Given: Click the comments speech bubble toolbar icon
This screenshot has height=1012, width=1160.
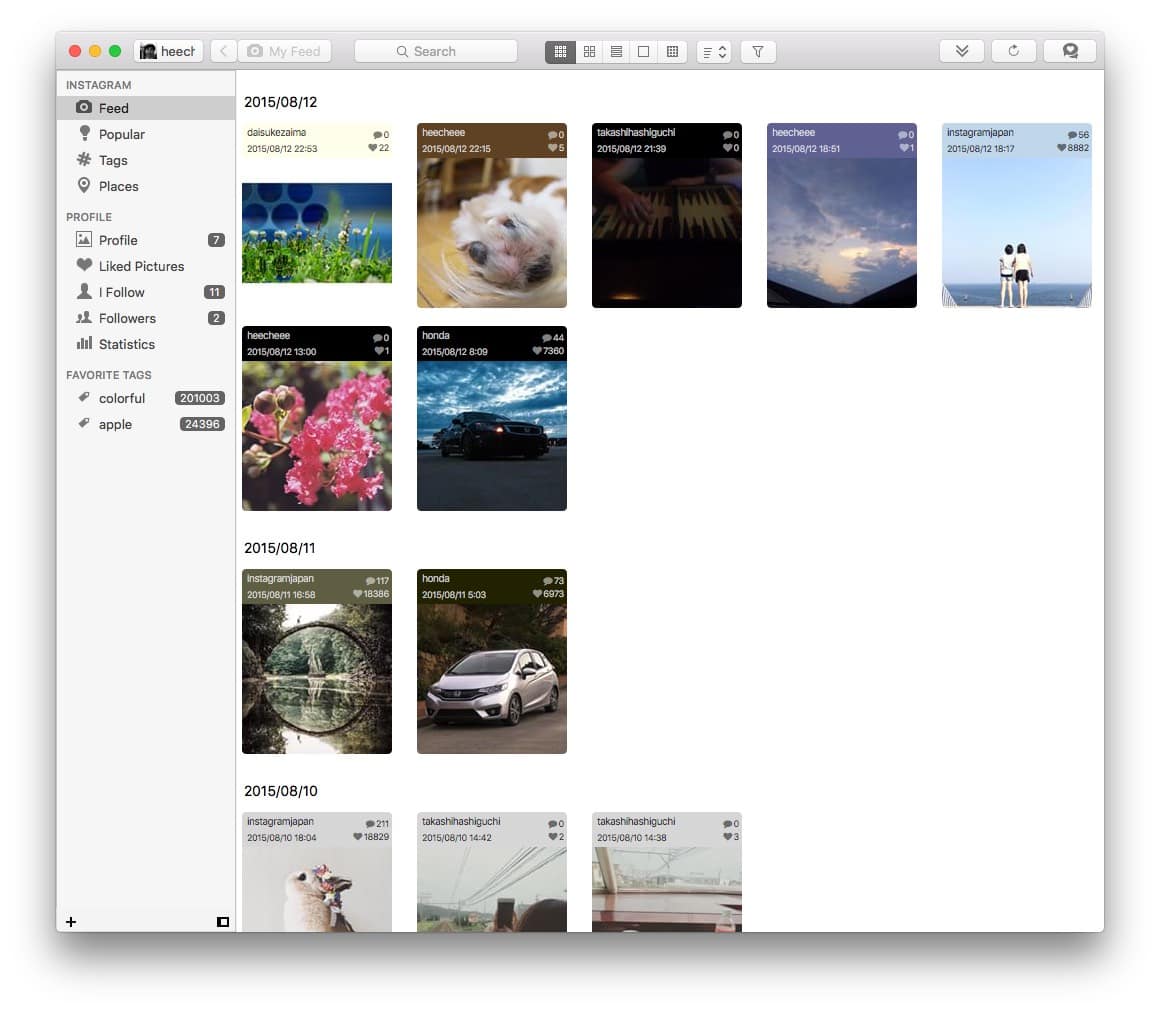Looking at the screenshot, I should pyautogui.click(x=1069, y=51).
